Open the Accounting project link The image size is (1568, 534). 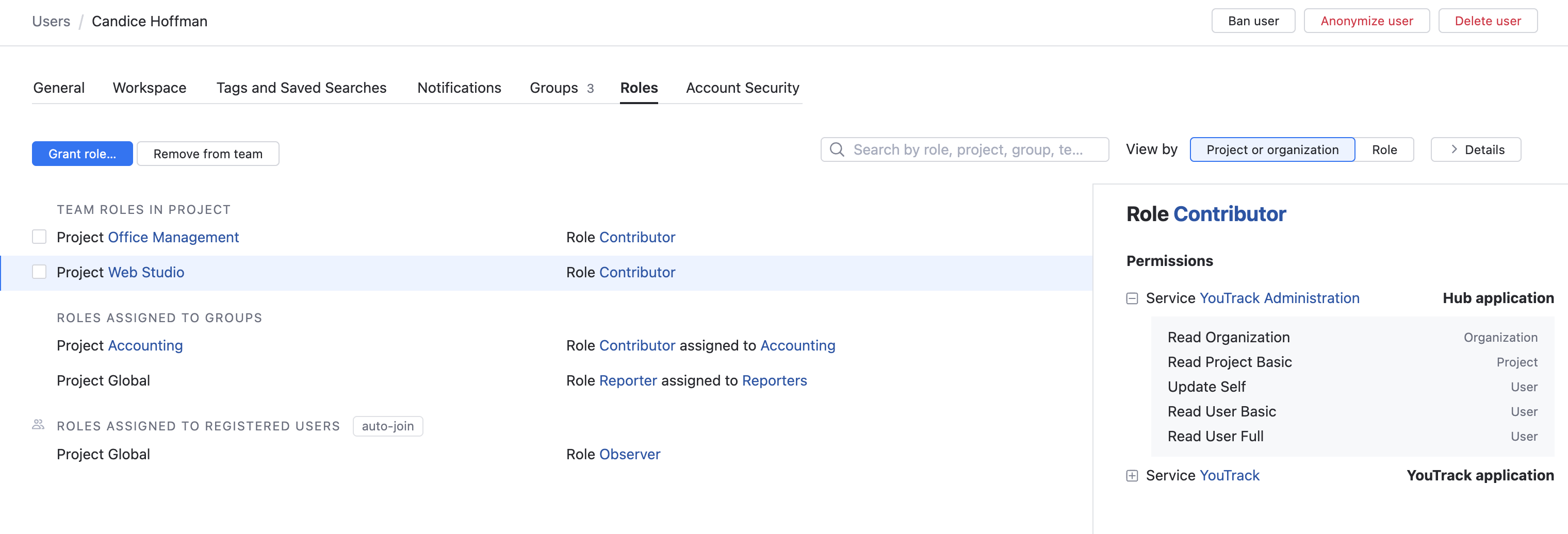point(145,345)
